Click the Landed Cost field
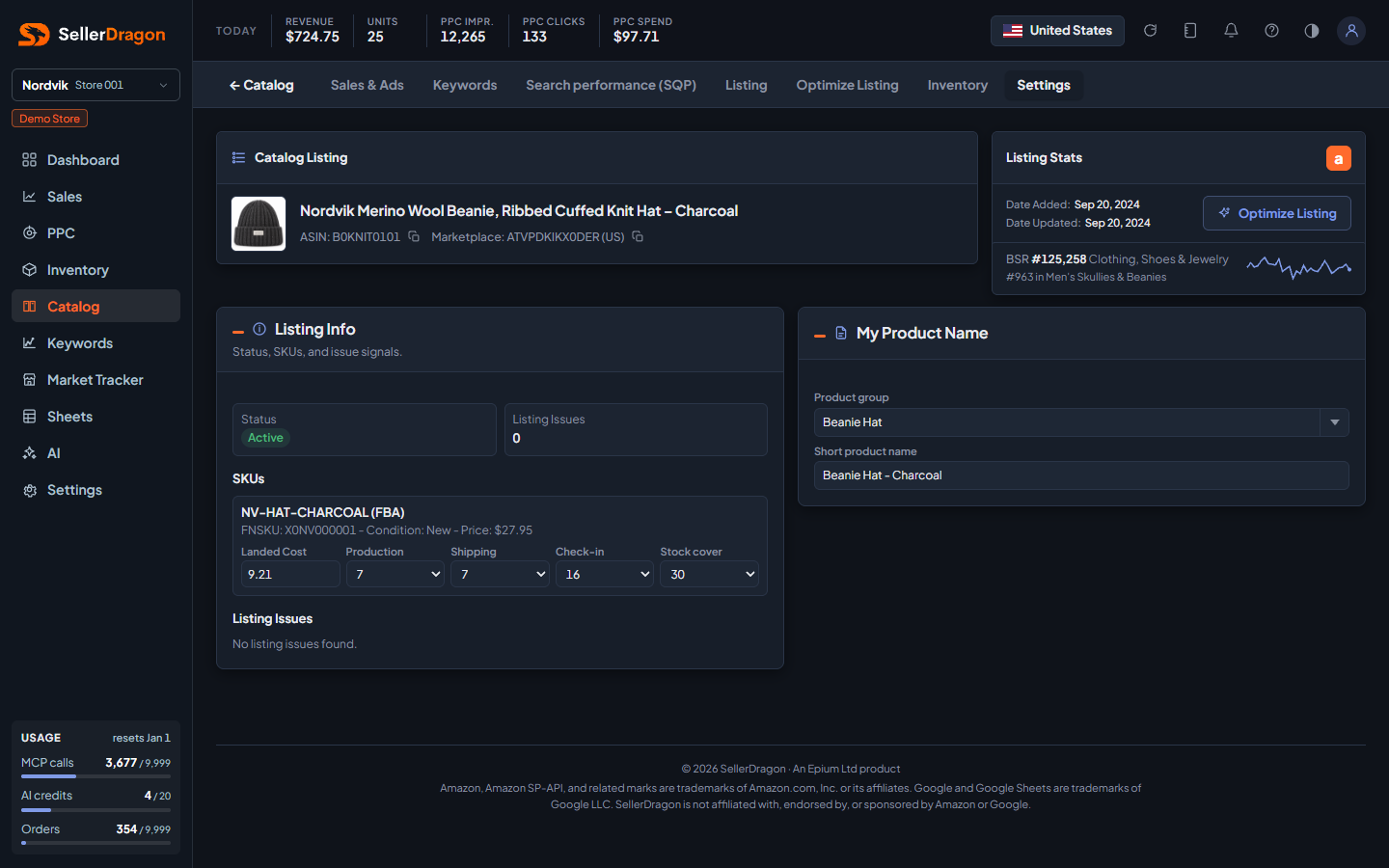 290,574
